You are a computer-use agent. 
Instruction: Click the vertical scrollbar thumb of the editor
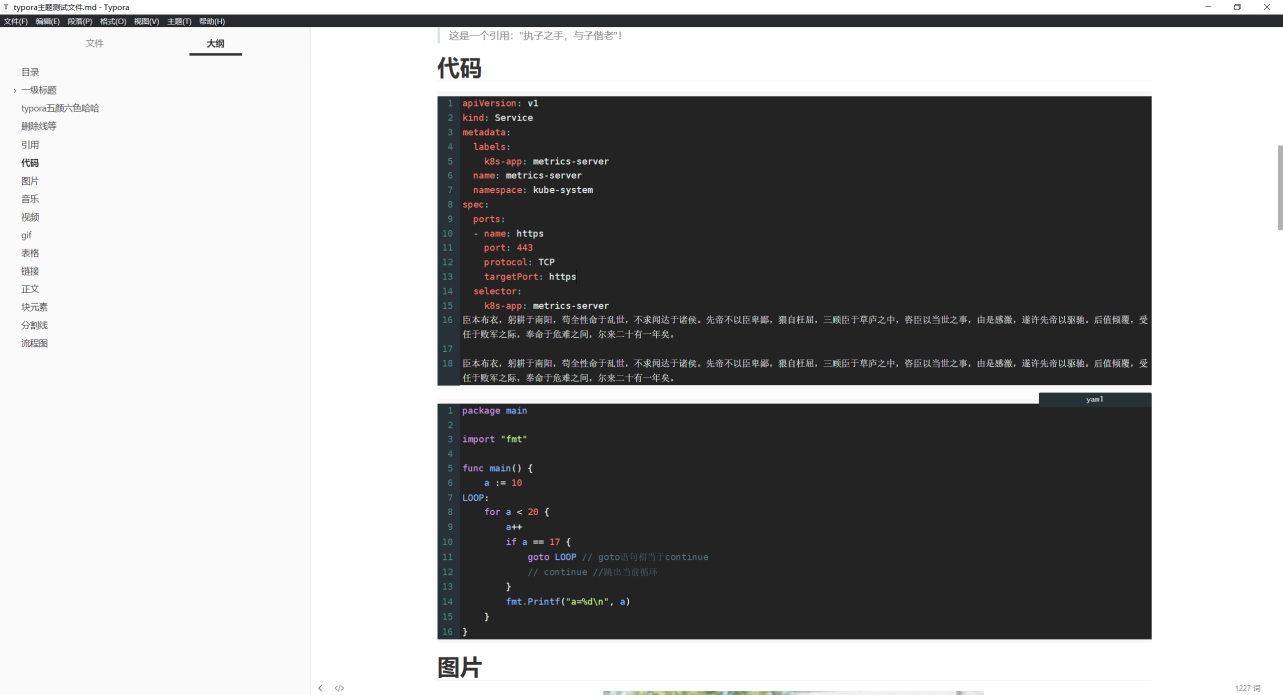click(1279, 187)
